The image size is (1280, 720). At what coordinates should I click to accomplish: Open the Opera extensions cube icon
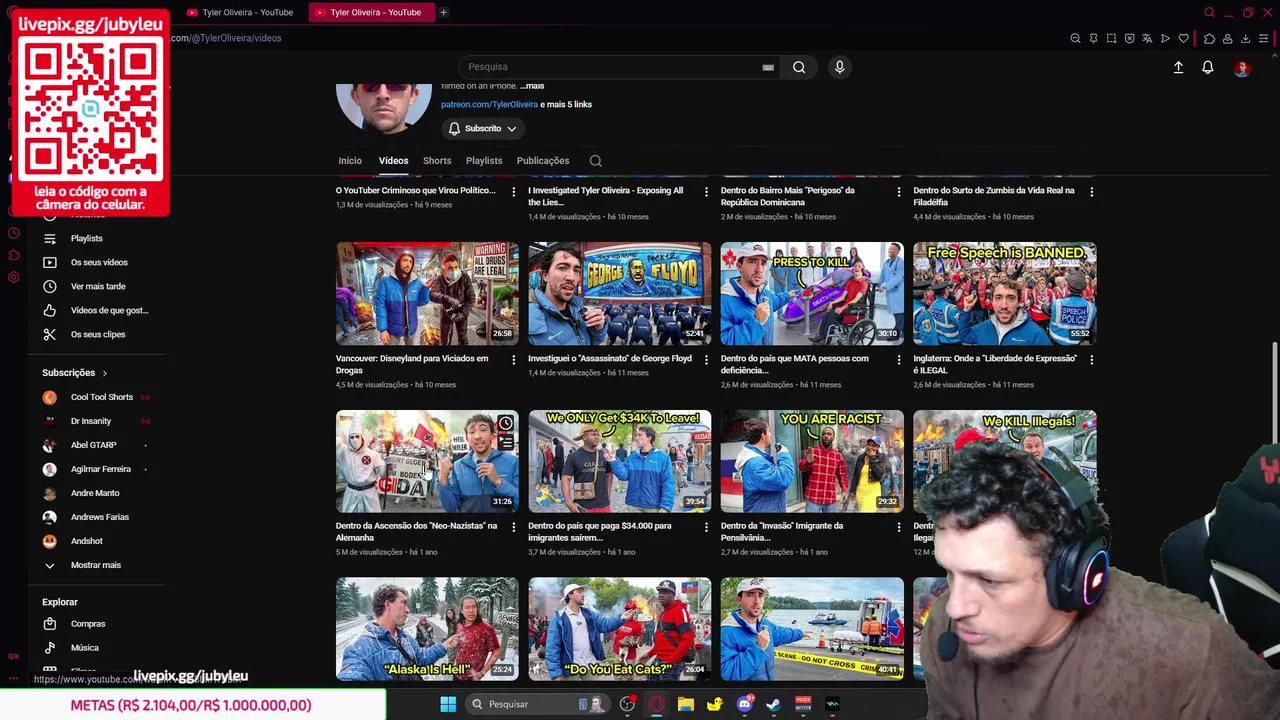click(x=1209, y=39)
